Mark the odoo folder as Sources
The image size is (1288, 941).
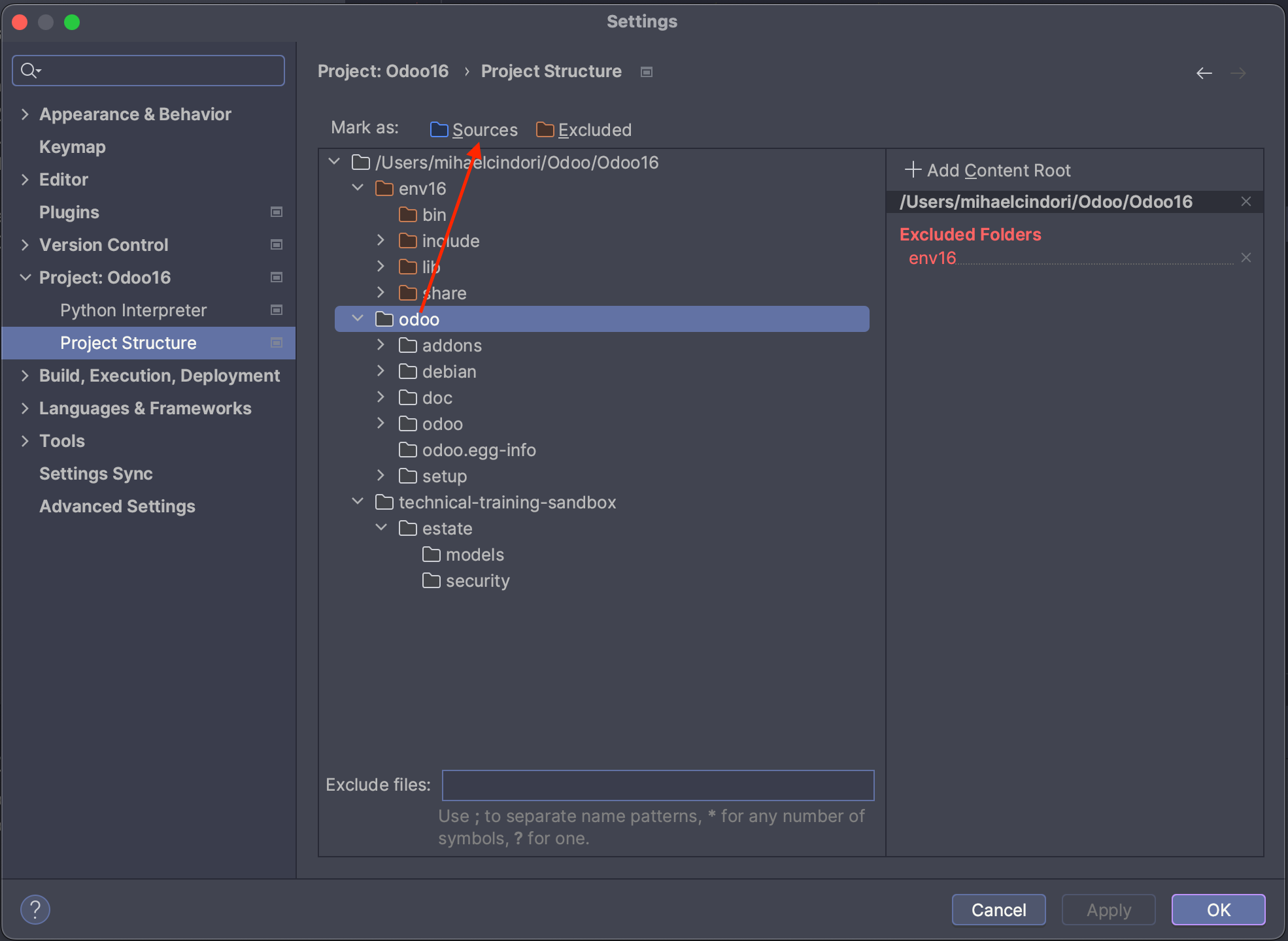point(484,129)
